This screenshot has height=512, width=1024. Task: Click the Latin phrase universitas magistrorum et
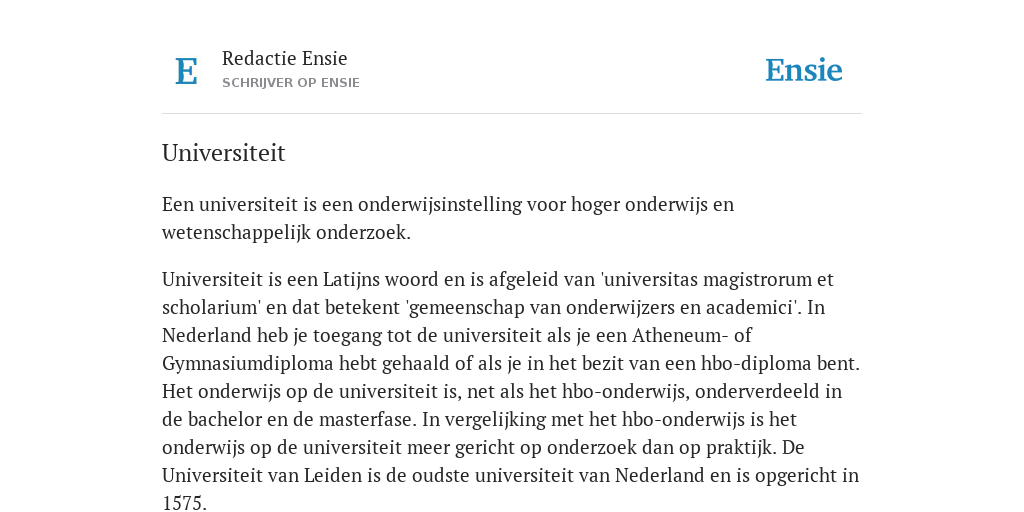point(717,280)
